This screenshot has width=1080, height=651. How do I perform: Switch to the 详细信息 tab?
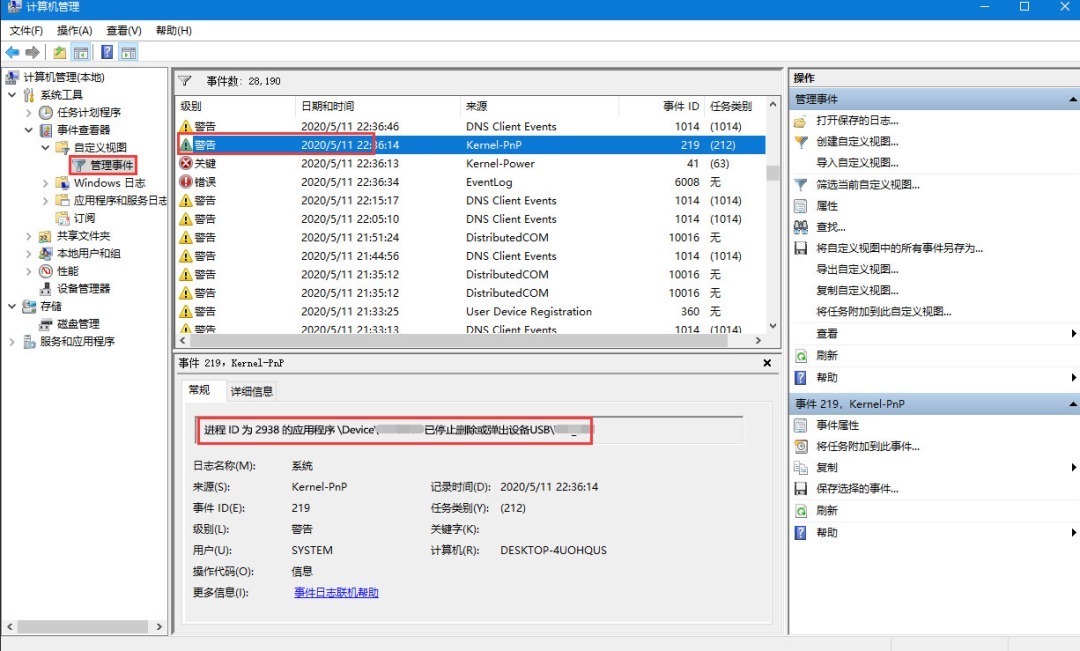[251, 391]
